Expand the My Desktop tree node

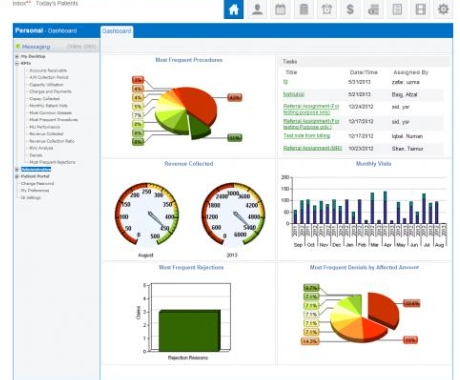[17, 56]
